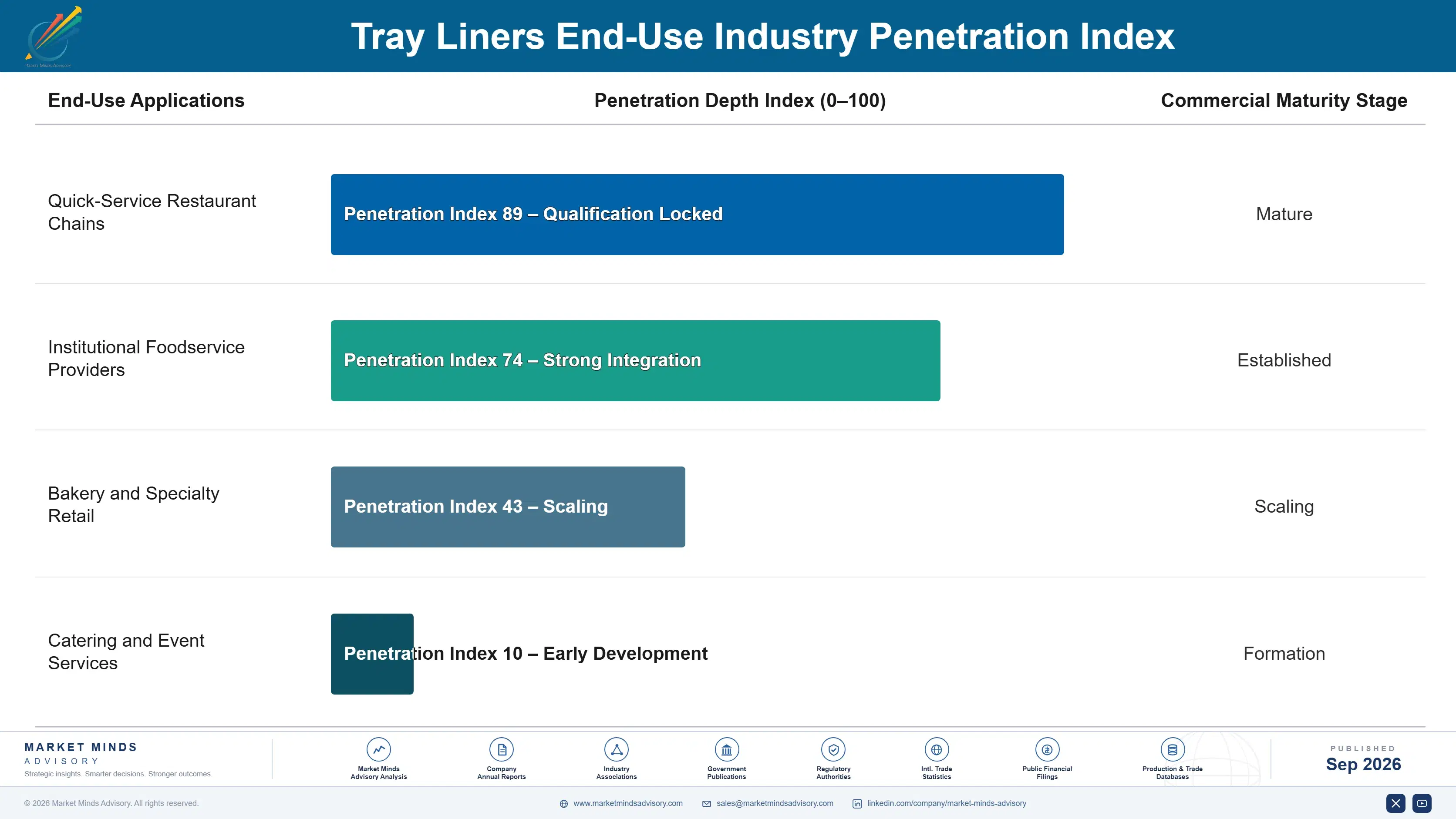The height and width of the screenshot is (819, 1456).
Task: Click the Intl. Trade Statistics globe icon
Action: (x=937, y=749)
